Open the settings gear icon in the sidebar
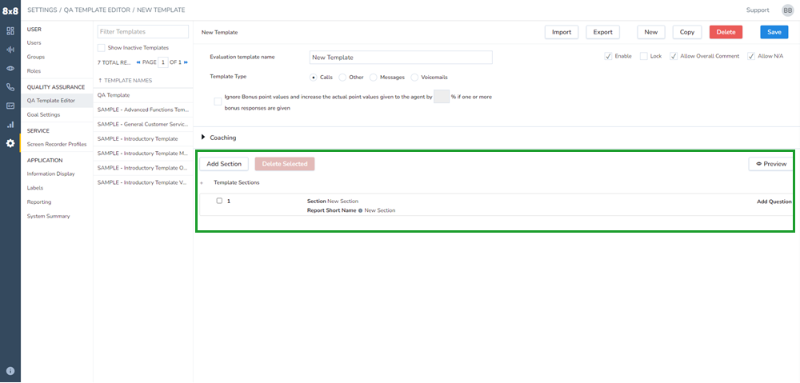Screen dimensions: 800x383 (10, 143)
